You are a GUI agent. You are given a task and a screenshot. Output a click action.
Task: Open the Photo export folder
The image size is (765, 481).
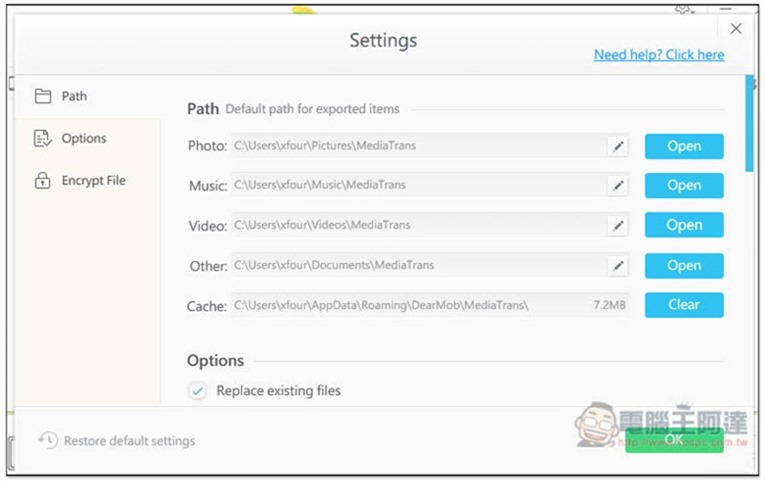[x=684, y=146]
